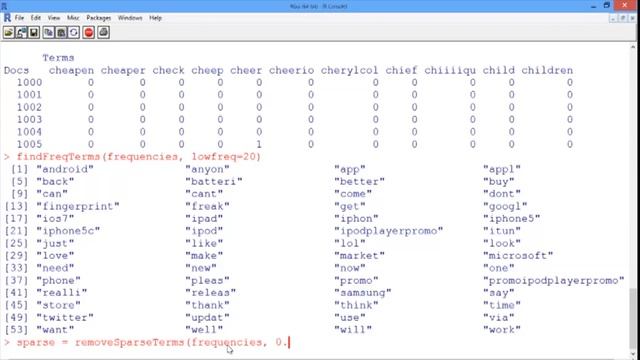
Task: Open the Edit menu
Action: (36, 18)
